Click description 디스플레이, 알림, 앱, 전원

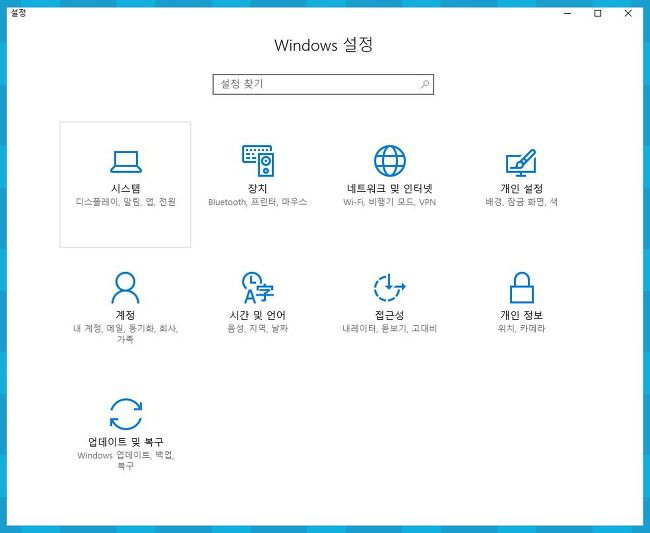[126, 202]
